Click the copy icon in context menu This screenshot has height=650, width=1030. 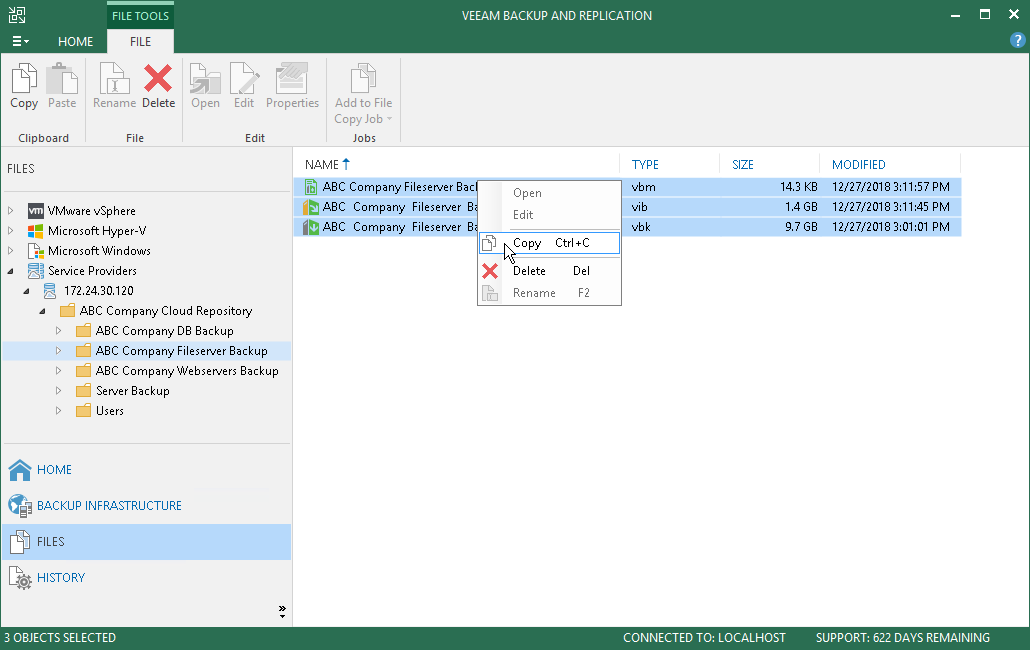tap(489, 244)
